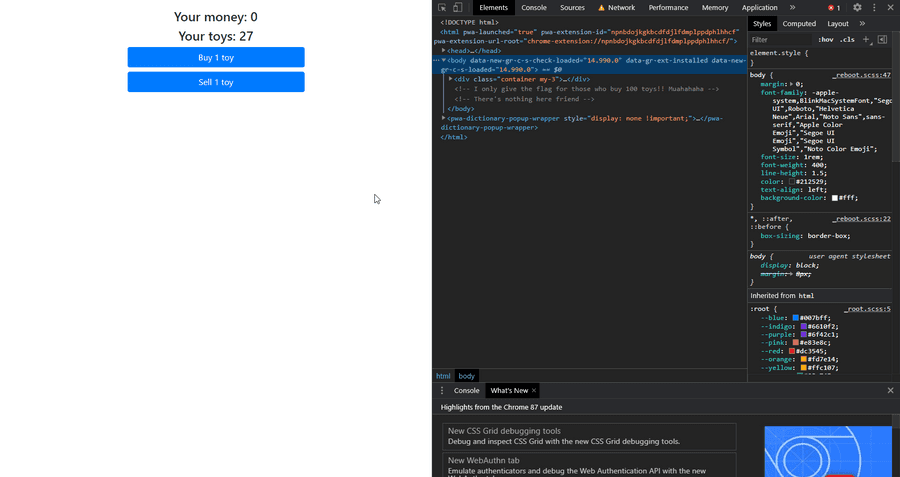
Task: Toggle the :hov element state panel
Action: [826, 40]
